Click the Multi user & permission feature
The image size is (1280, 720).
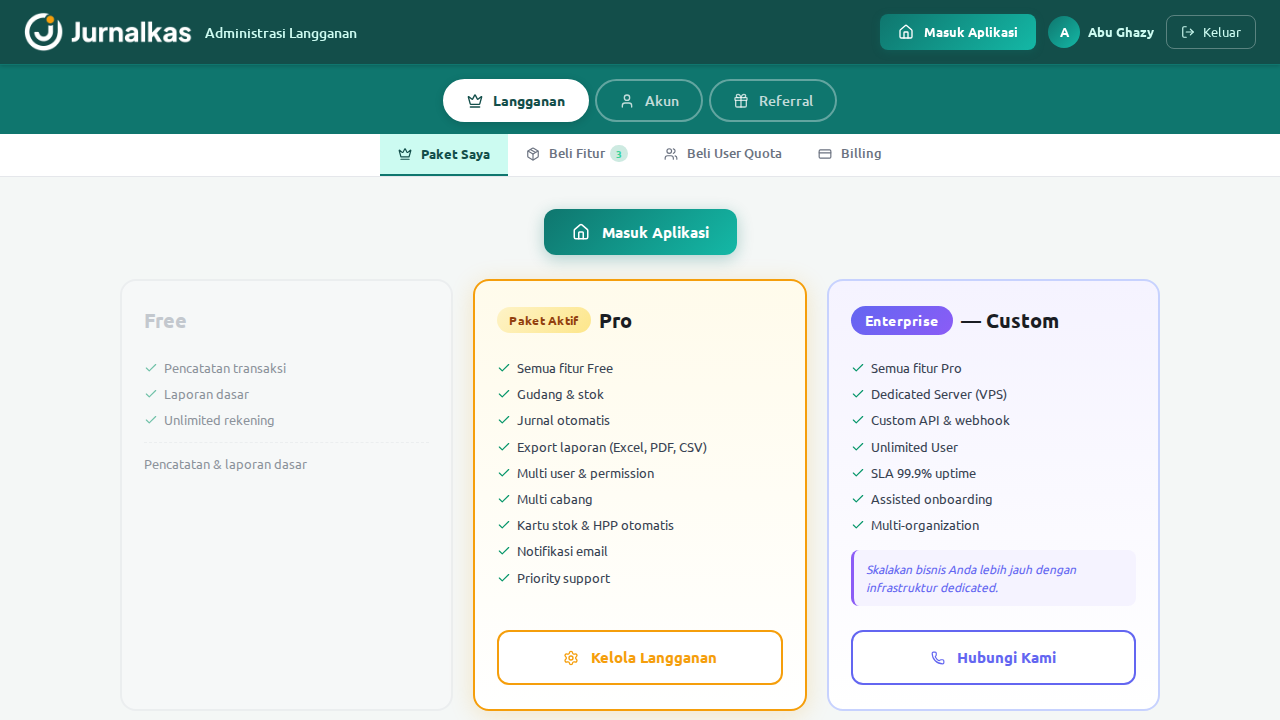click(x=585, y=473)
